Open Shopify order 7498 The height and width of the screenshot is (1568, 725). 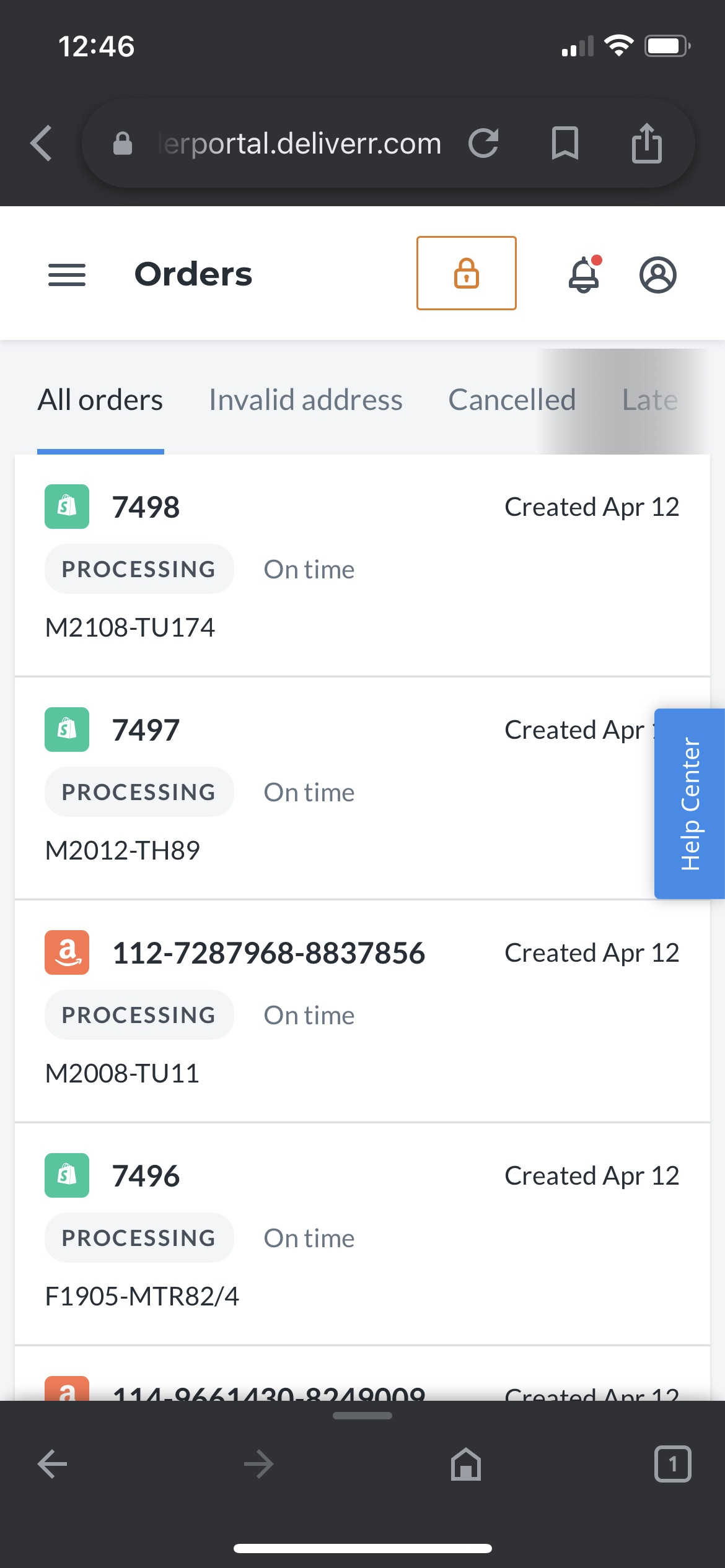[146, 507]
